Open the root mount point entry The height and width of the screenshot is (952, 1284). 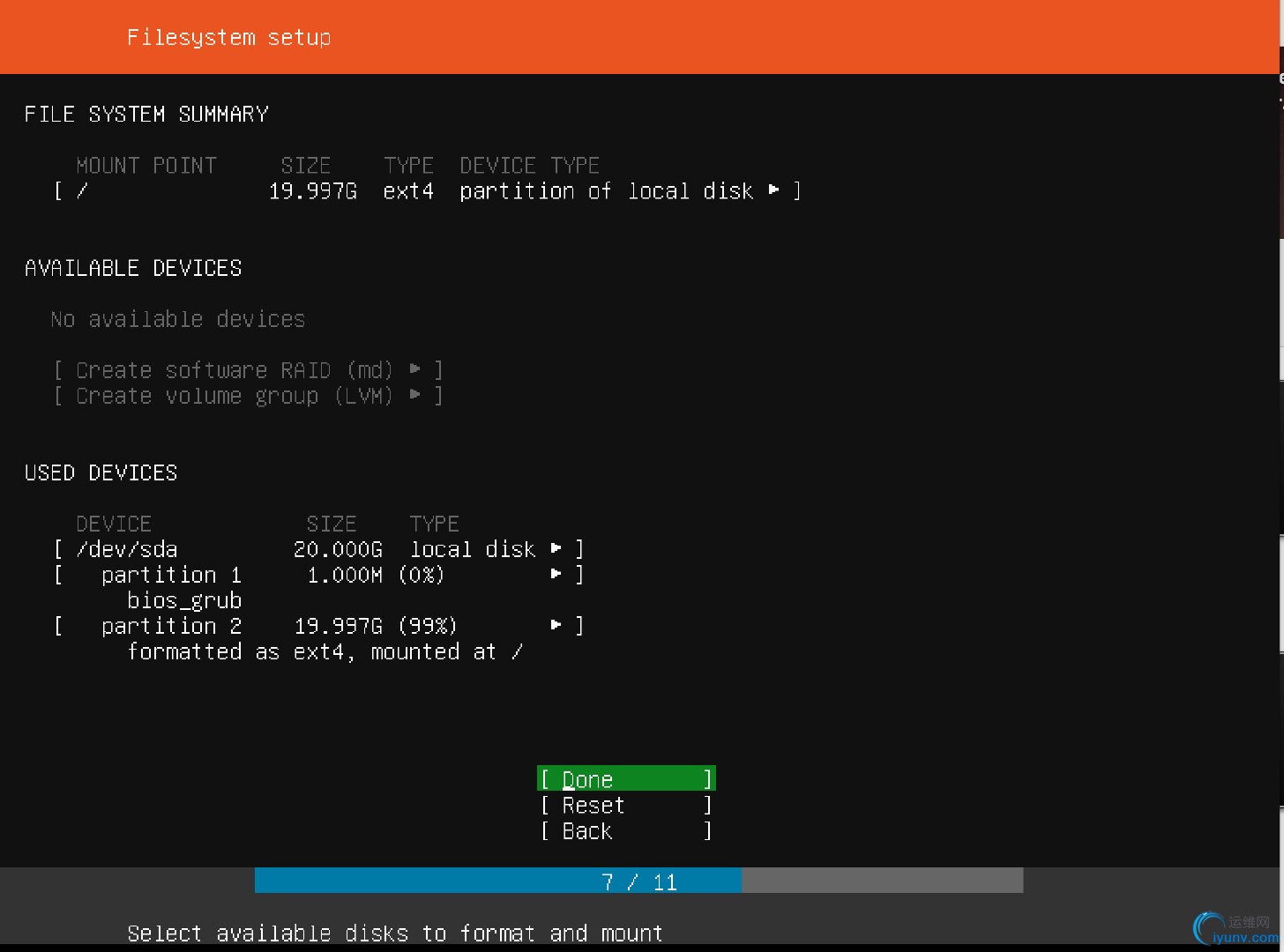[428, 190]
